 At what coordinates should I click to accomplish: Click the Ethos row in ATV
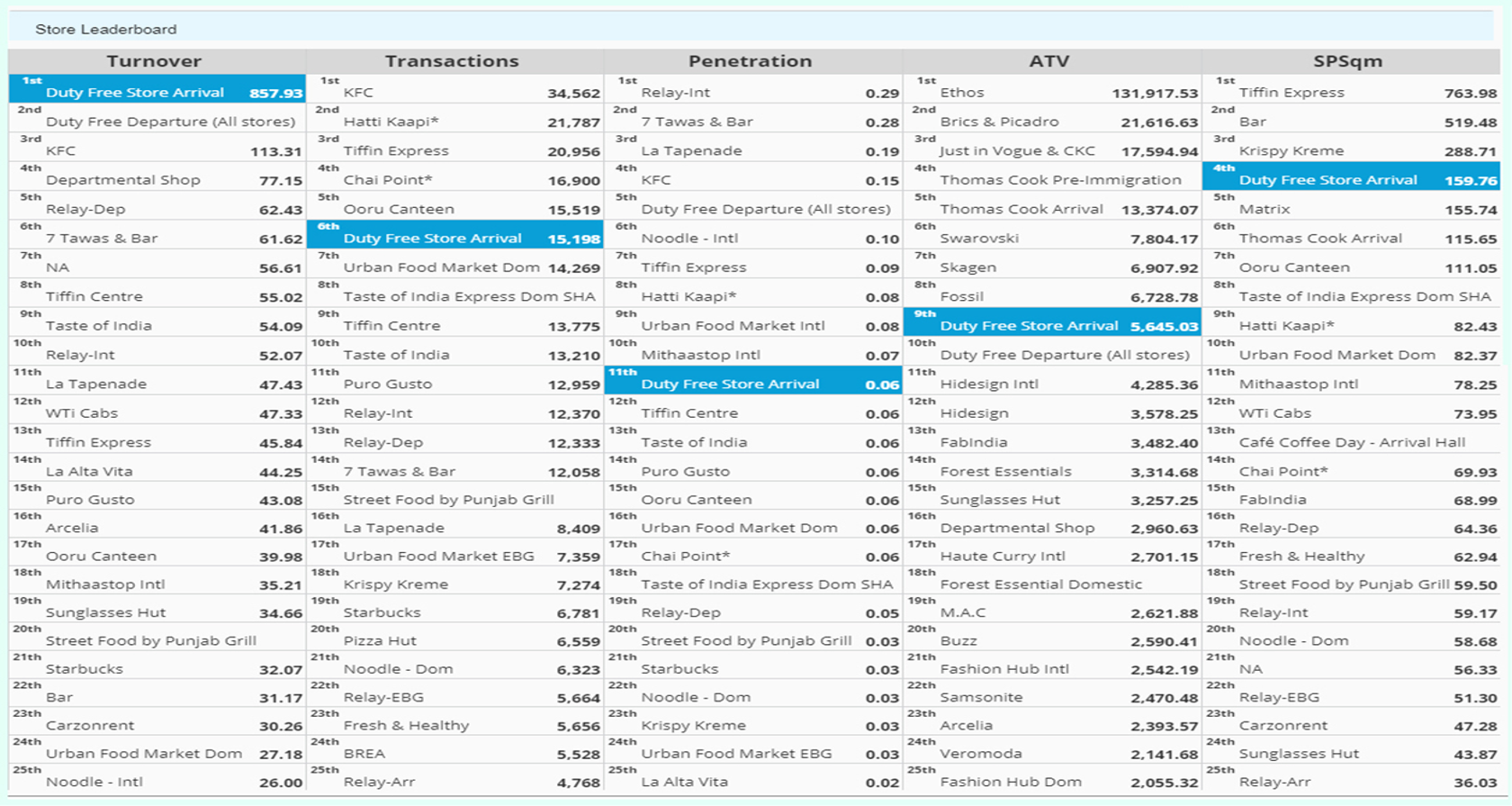(x=962, y=93)
